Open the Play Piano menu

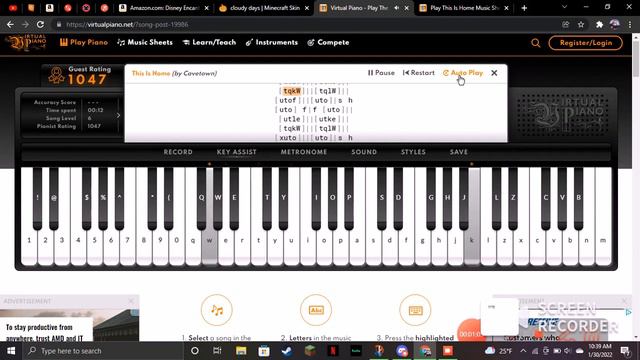tap(84, 42)
